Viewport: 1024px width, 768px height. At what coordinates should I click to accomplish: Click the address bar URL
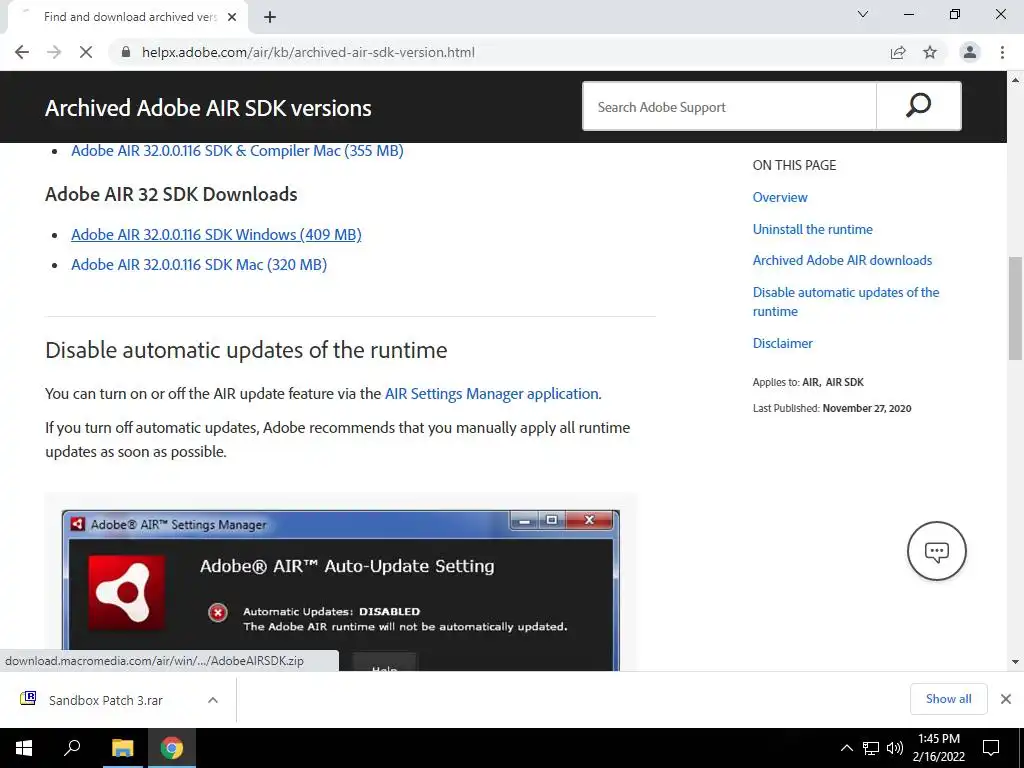point(308,52)
